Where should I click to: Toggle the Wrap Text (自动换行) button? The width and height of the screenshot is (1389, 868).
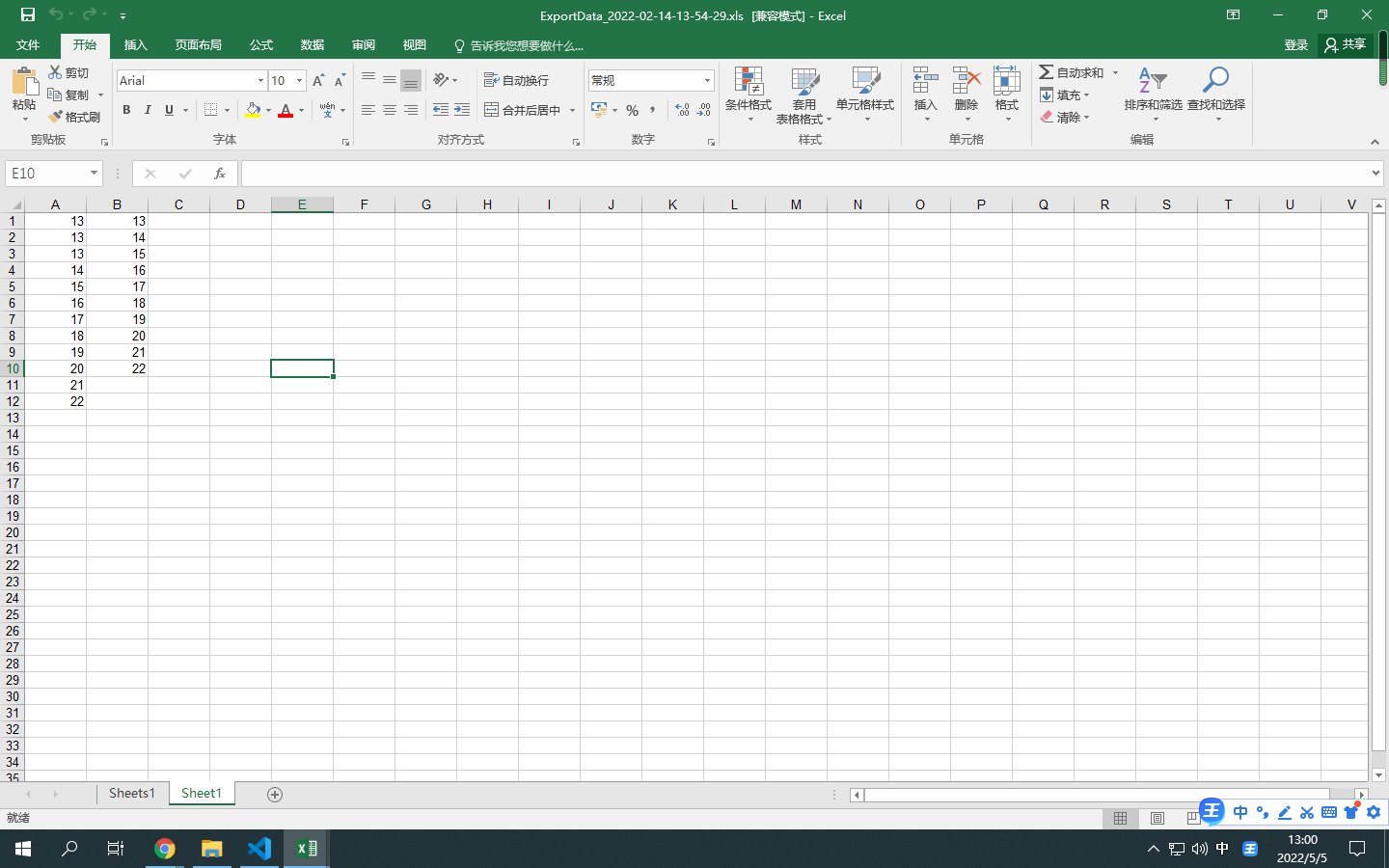click(516, 80)
